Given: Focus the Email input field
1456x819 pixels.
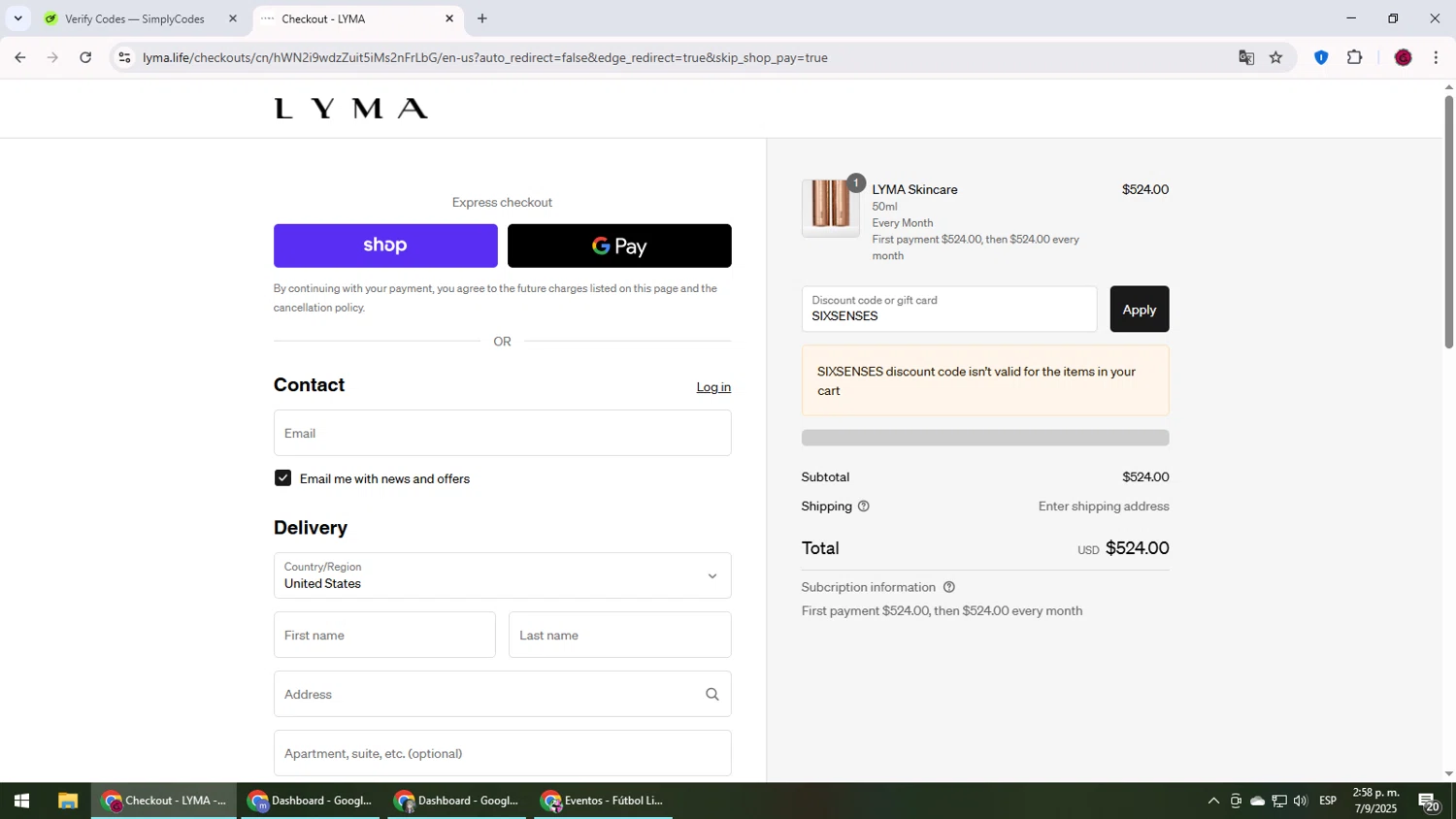Looking at the screenshot, I should pyautogui.click(x=502, y=433).
